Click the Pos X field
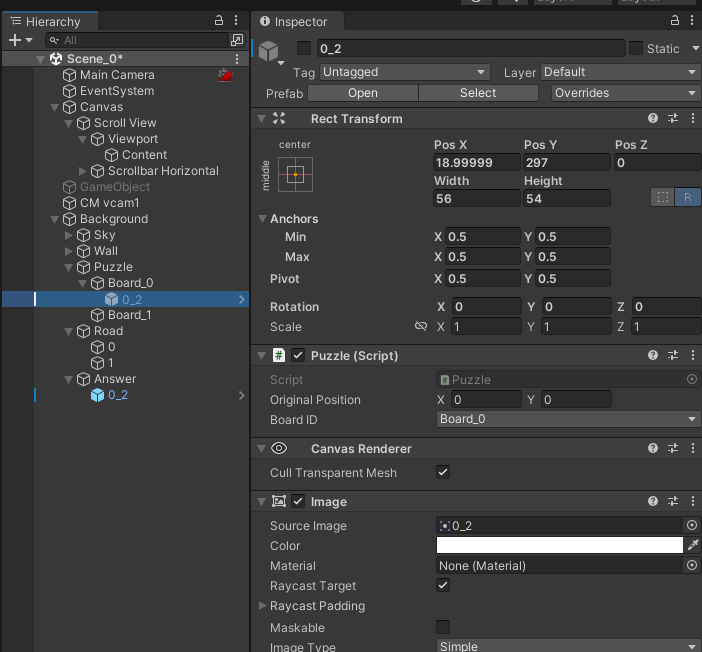Screen dimensions: 702x652 tap(477, 162)
